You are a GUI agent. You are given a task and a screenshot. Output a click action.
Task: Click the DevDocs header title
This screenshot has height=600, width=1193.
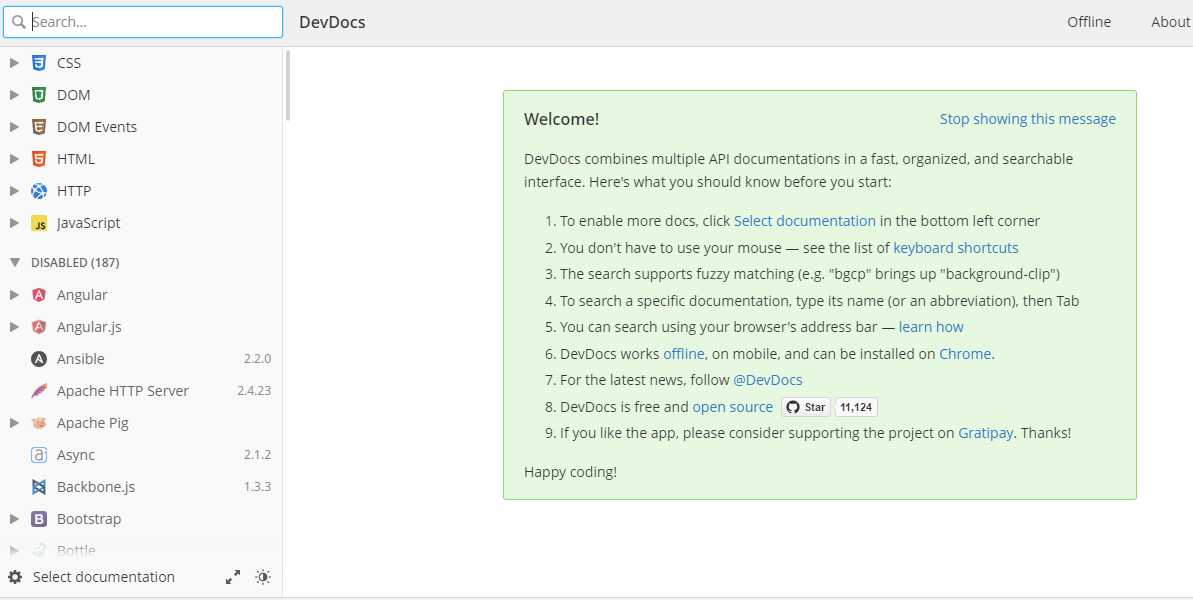coord(332,22)
